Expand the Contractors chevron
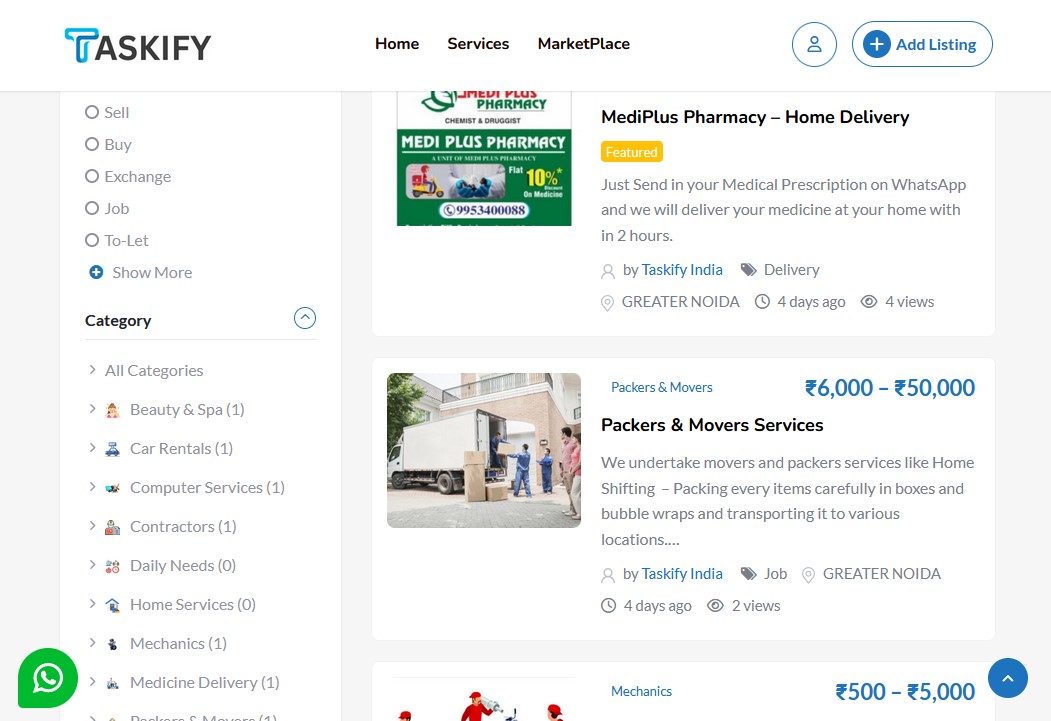 [x=92, y=525]
